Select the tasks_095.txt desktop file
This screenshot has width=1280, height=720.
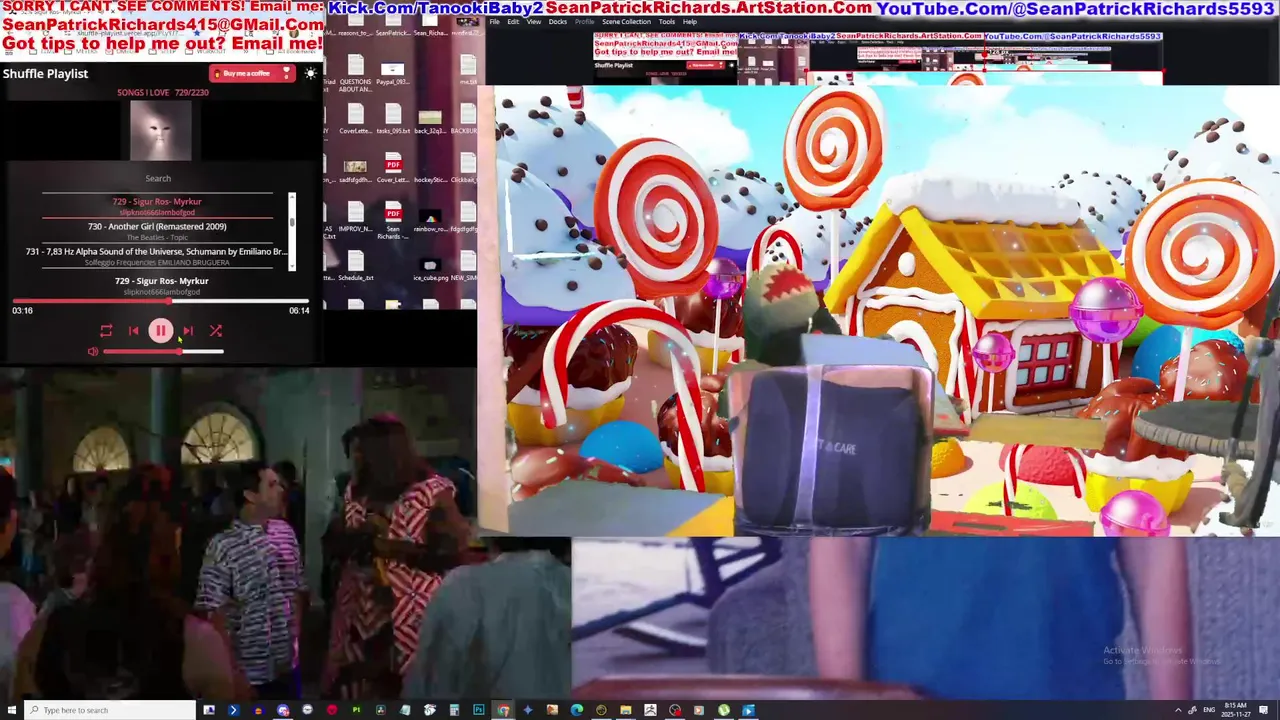393,118
